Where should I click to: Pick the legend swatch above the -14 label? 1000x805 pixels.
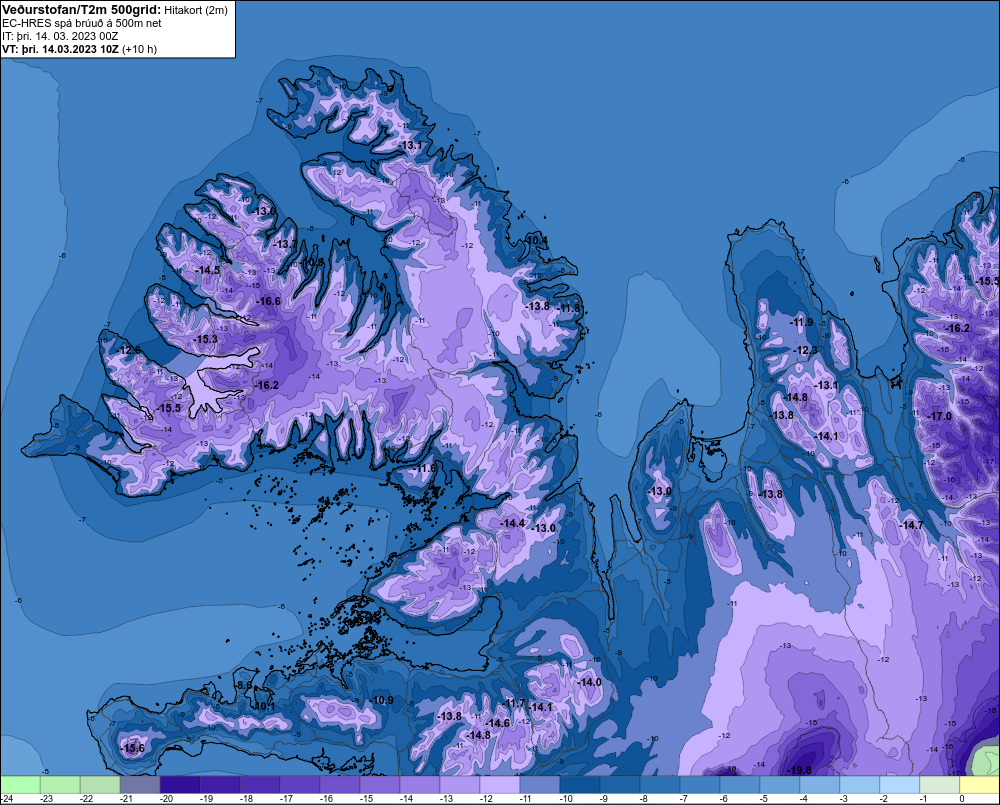tap(420, 784)
